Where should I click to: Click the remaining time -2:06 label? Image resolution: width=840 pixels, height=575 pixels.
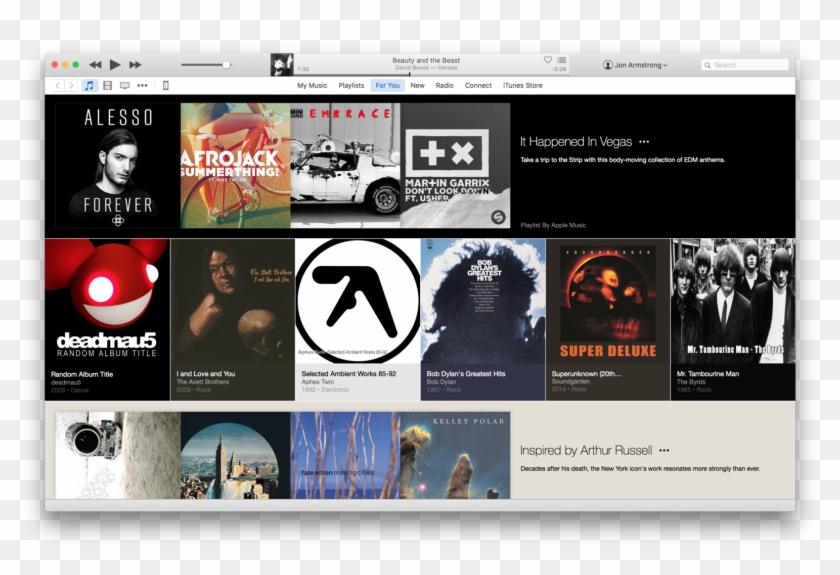559,69
